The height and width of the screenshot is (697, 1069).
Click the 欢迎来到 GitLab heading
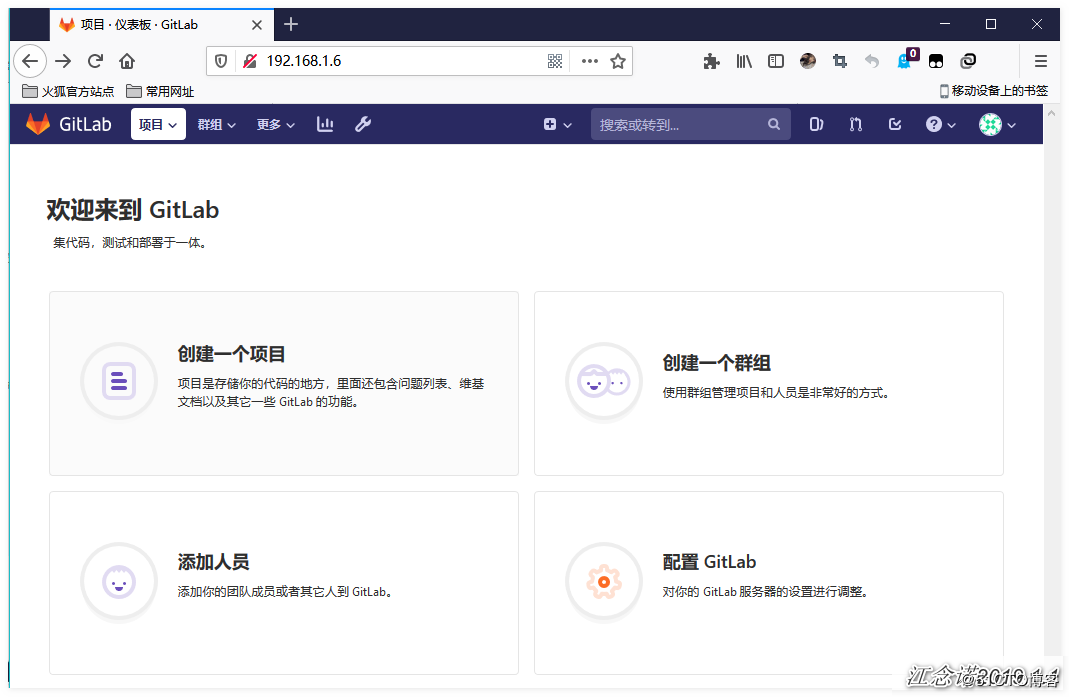coord(133,210)
